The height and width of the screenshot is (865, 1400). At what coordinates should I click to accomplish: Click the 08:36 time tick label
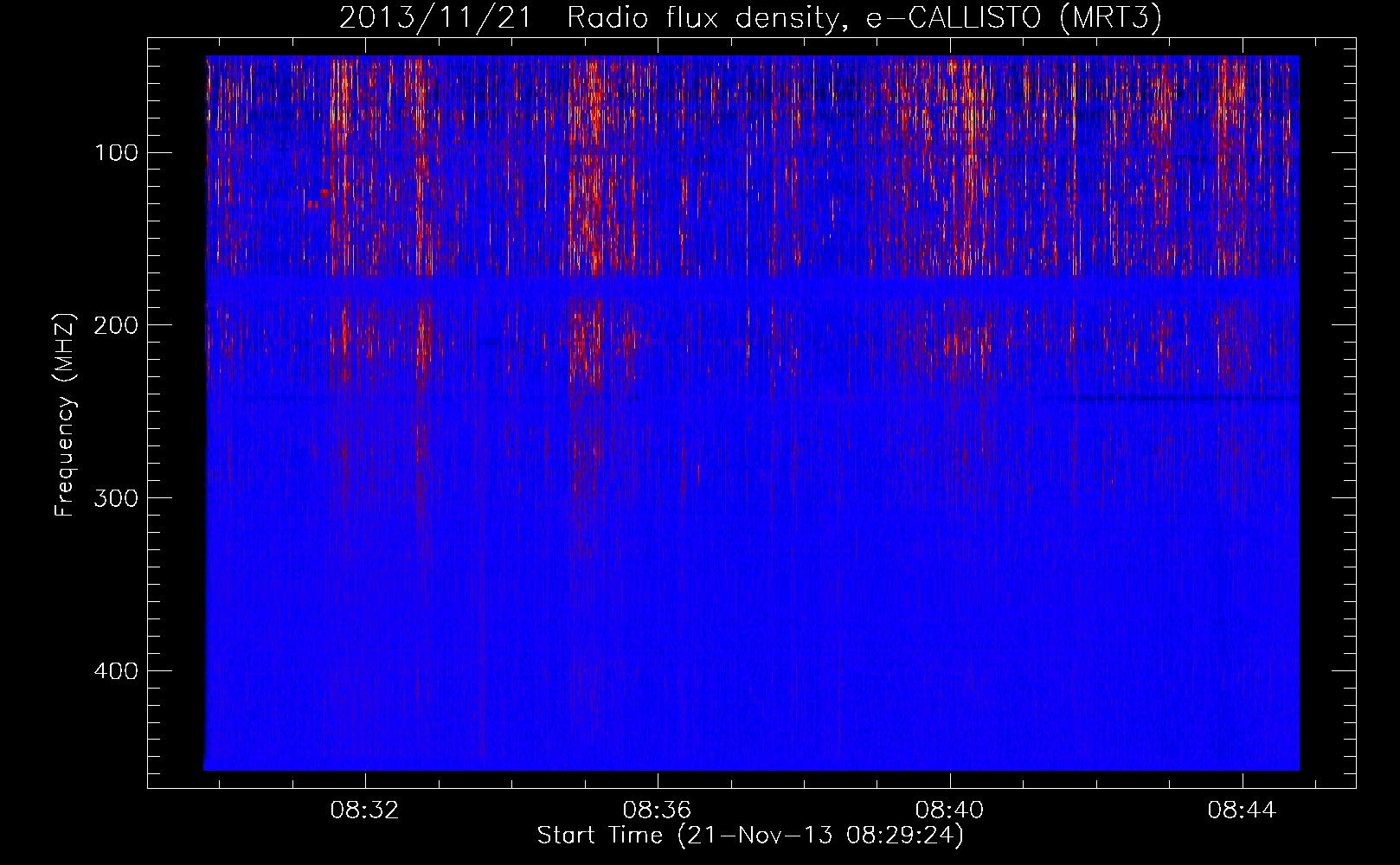657,811
